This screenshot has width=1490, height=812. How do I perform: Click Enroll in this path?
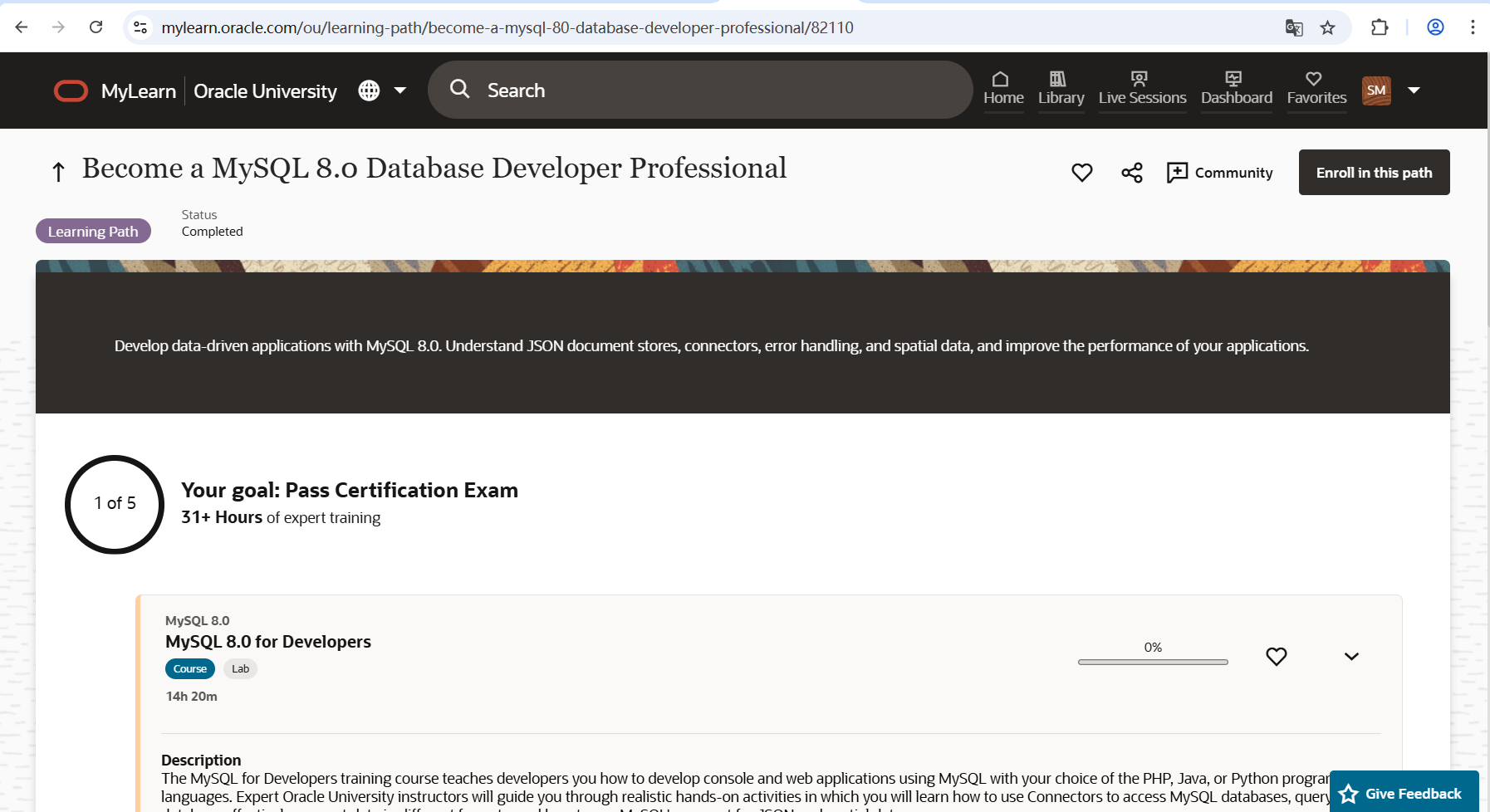pos(1374,173)
